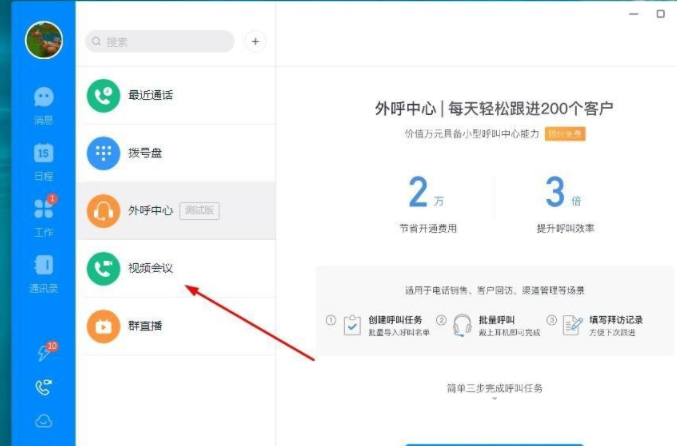Screen dimensions: 677x446
Task: Click the small arrow under 简单三步完成呼叫任务
Action: pyautogui.click(x=494, y=399)
